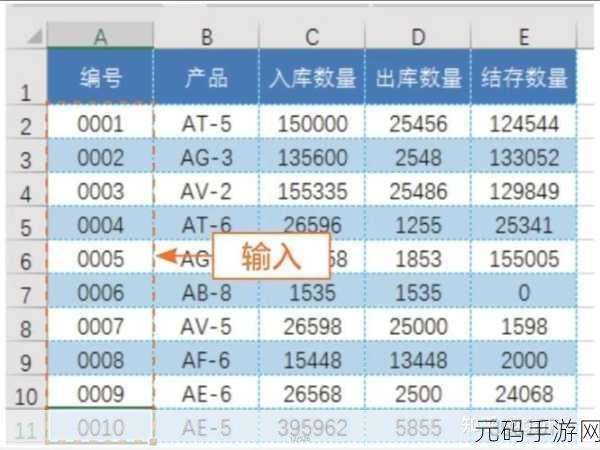The image size is (600, 450).
Task: Select column A header
Action: 100,36
